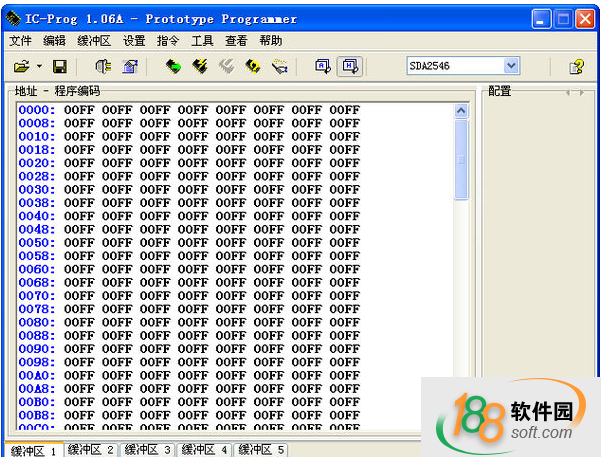Open the dropdown arrow beside Open icon
This screenshot has width=601, height=457.
(39, 66)
